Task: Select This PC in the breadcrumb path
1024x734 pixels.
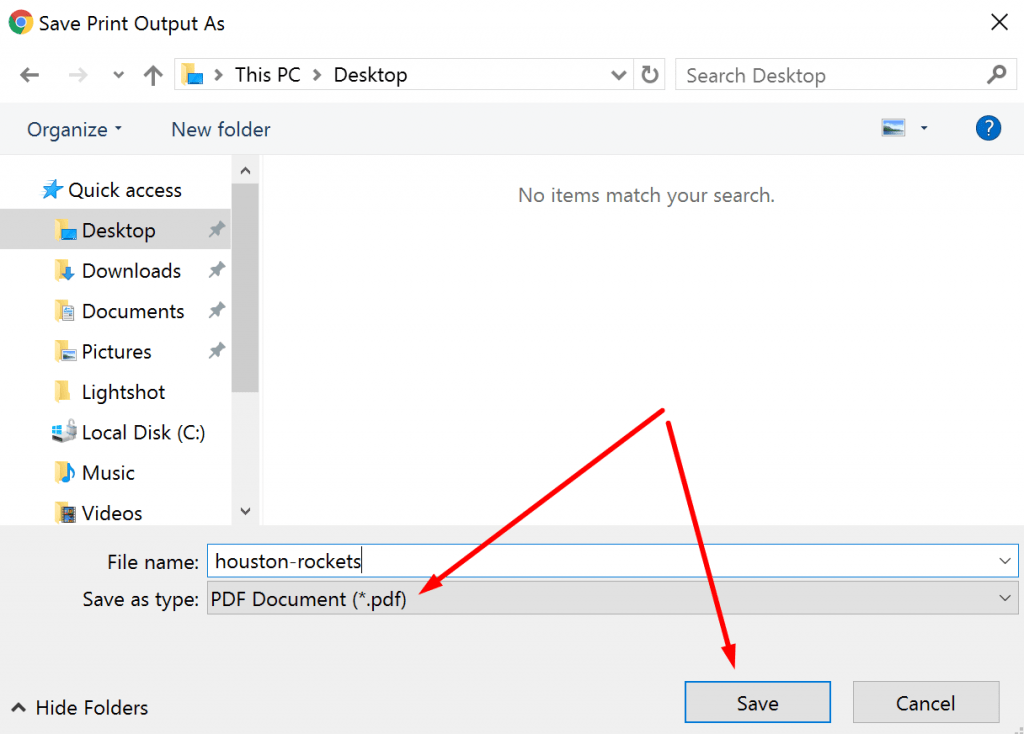Action: [x=267, y=74]
